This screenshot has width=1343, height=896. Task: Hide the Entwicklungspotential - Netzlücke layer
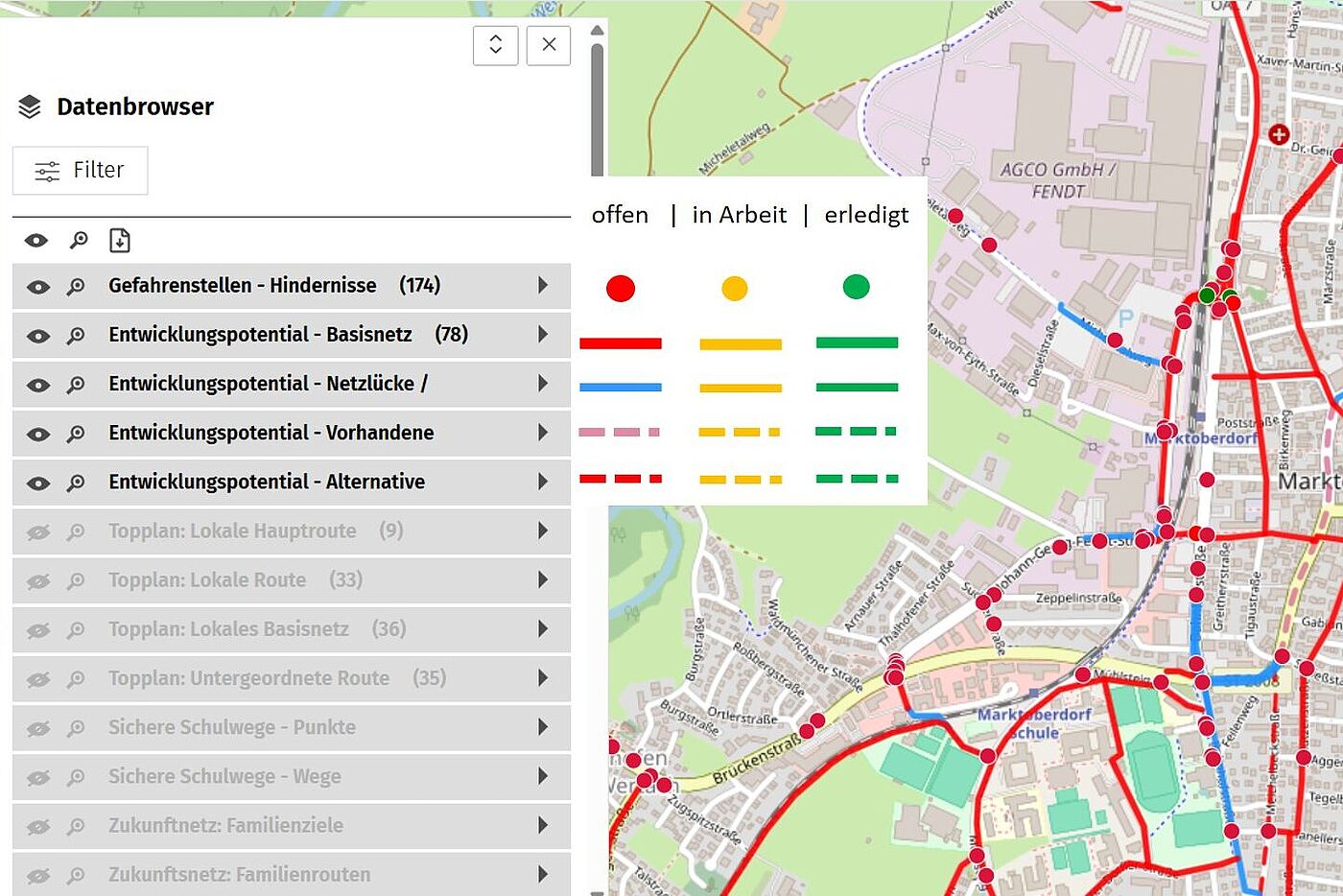pos(38,385)
